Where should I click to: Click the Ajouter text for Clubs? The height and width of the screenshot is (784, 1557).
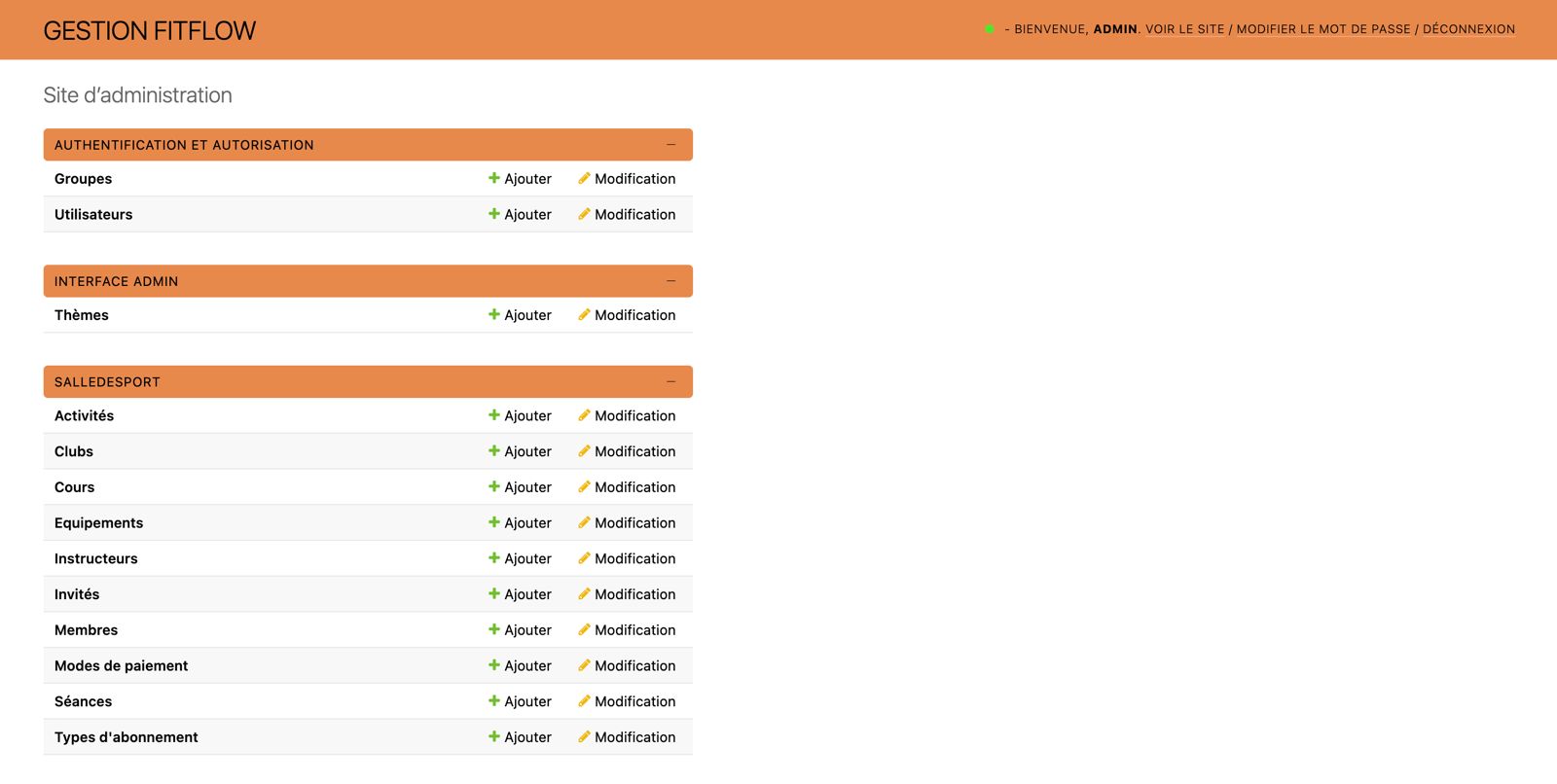527,451
